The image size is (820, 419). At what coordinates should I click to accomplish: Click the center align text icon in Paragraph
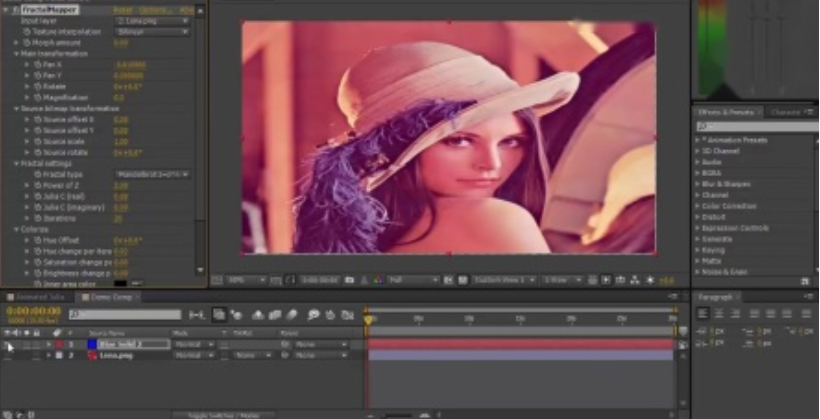click(719, 313)
